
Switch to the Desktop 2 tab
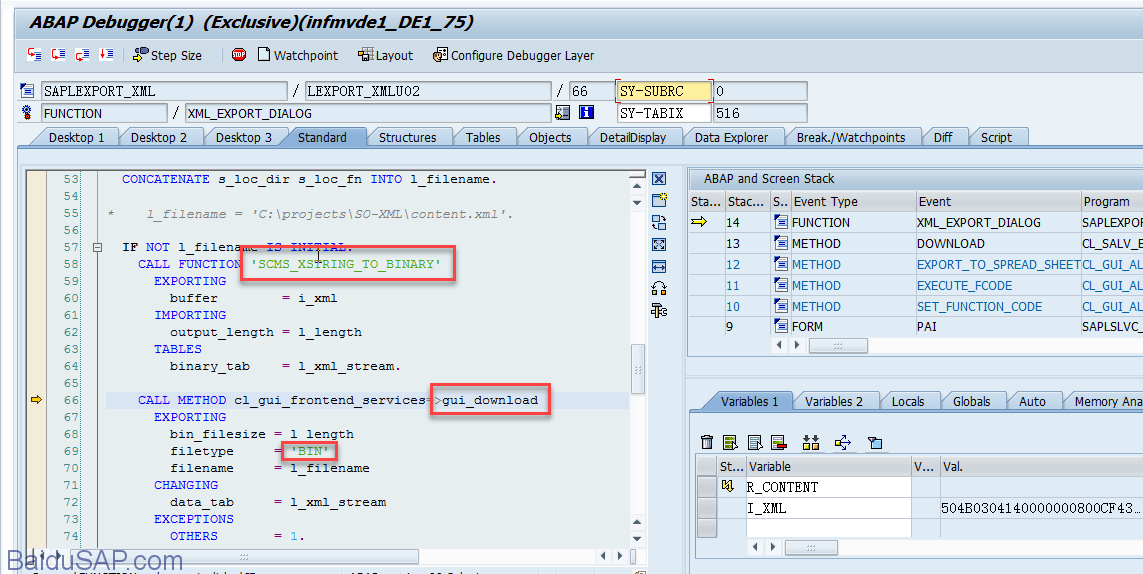point(158,137)
